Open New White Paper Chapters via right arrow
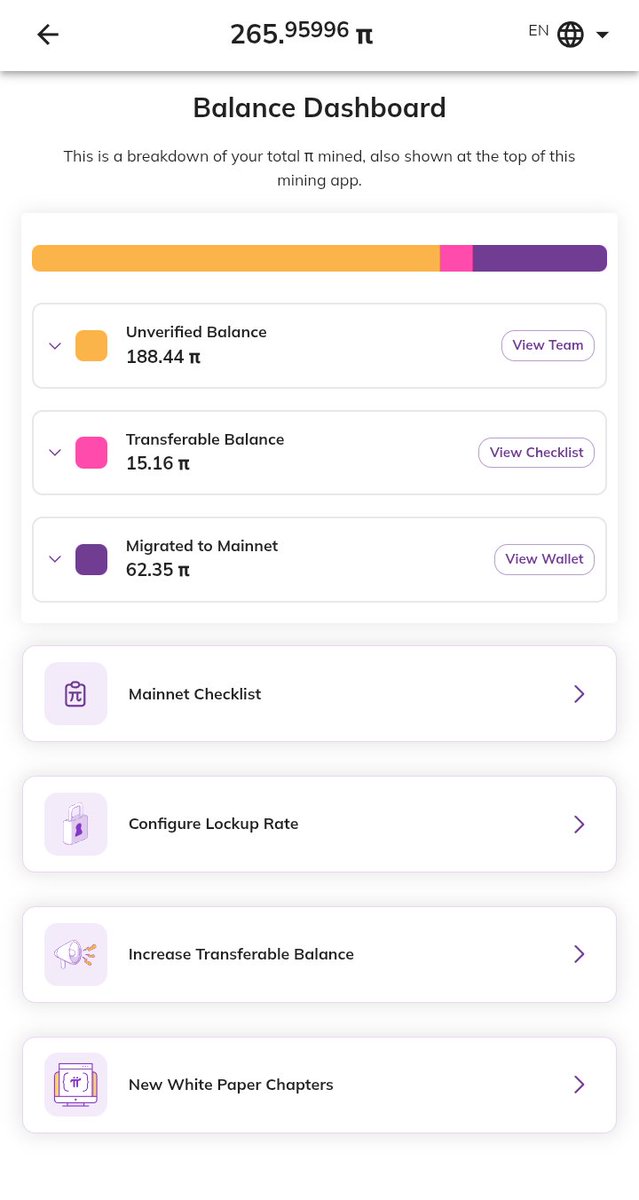Image resolution: width=639 pixels, height=1200 pixels. click(579, 1084)
